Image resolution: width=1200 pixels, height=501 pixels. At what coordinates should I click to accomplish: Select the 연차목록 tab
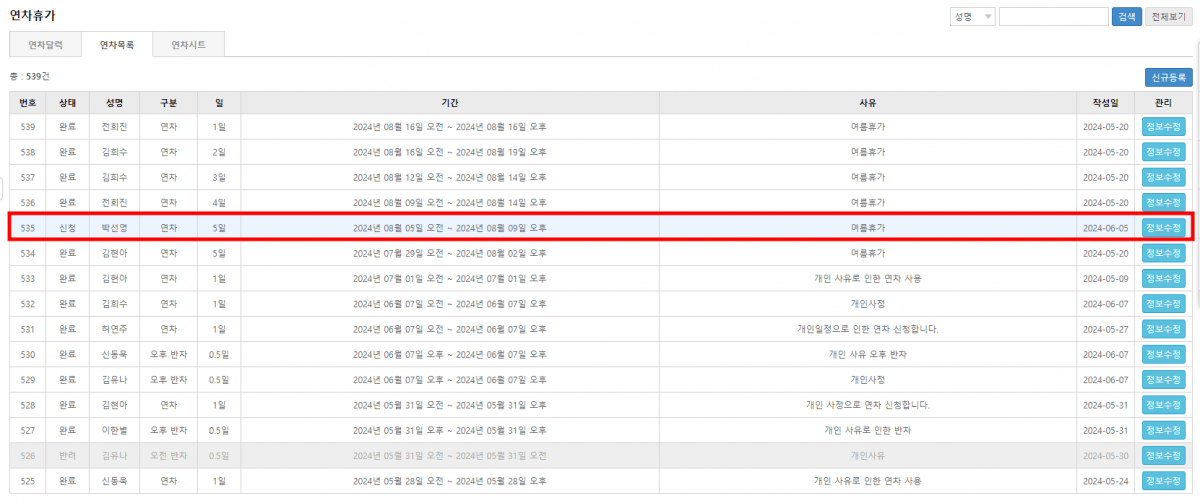(x=116, y=45)
